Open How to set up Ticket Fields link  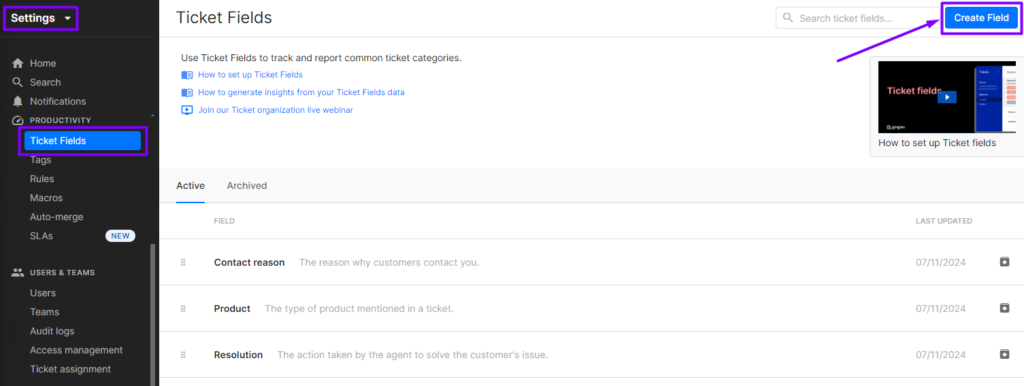click(x=250, y=74)
